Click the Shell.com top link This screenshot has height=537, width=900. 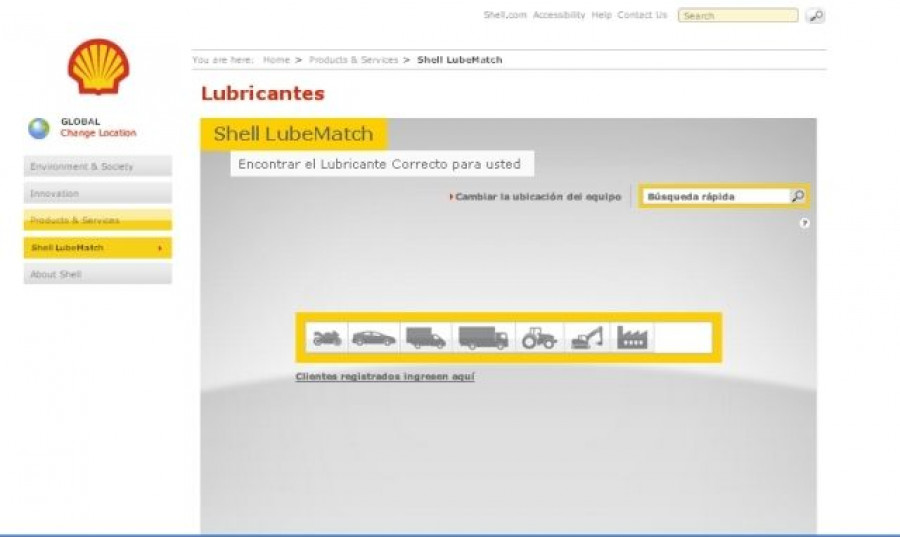pyautogui.click(x=505, y=15)
